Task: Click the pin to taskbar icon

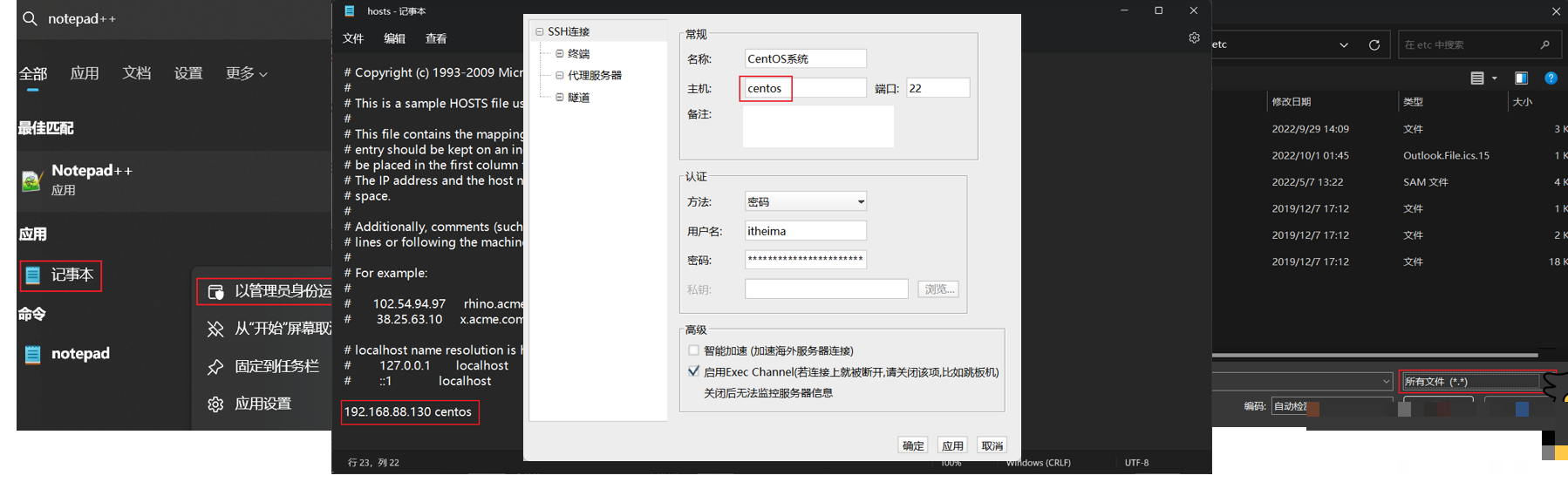Action: click(x=215, y=367)
